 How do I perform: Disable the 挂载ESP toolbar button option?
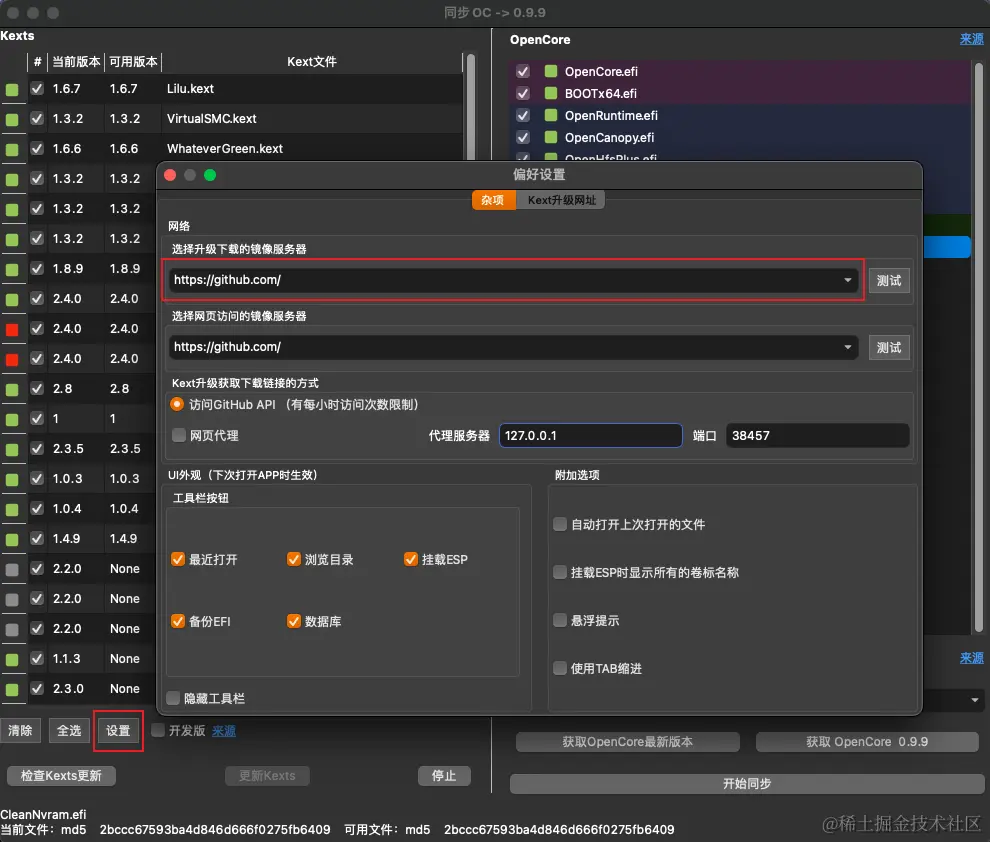pyautogui.click(x=410, y=559)
